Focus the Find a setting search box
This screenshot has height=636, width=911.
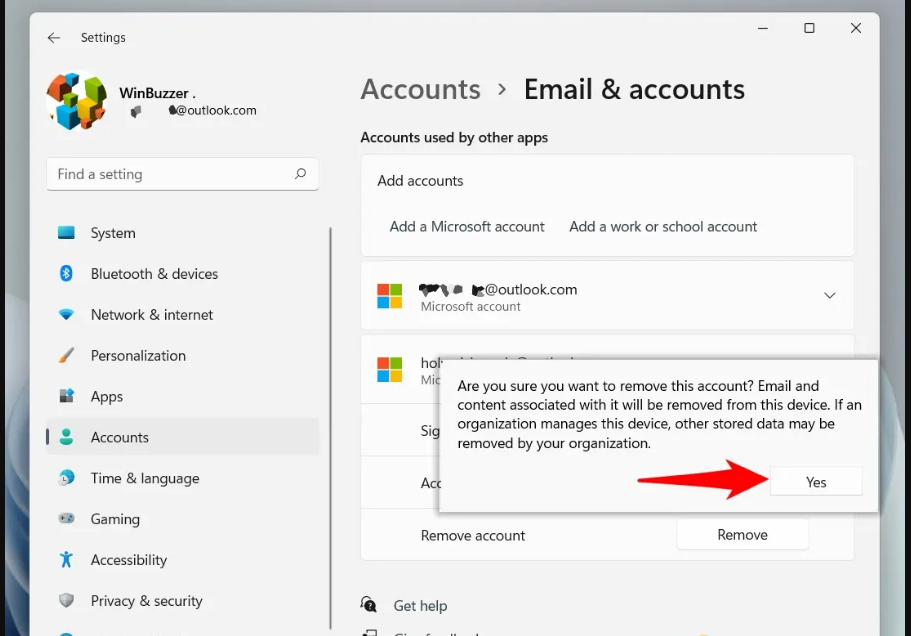point(182,174)
